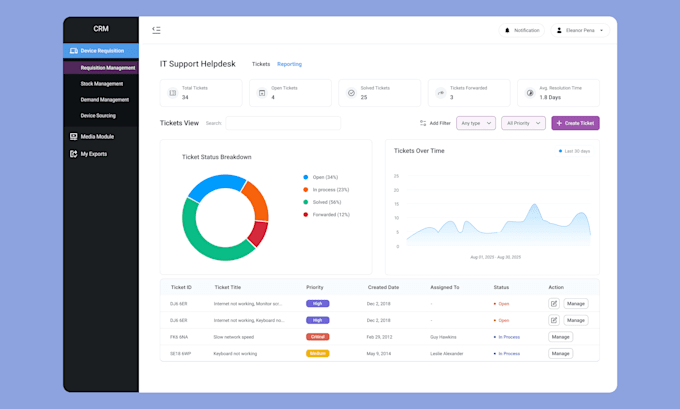Click the red Forwarded legend dot
The width and height of the screenshot is (680, 409).
coord(306,215)
